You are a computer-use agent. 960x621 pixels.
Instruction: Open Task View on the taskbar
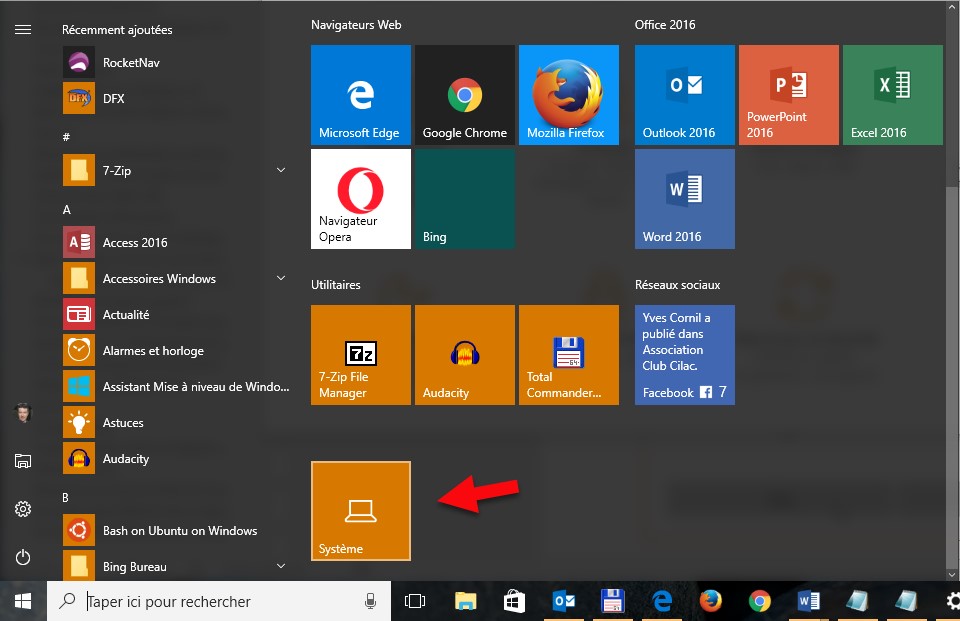point(414,602)
